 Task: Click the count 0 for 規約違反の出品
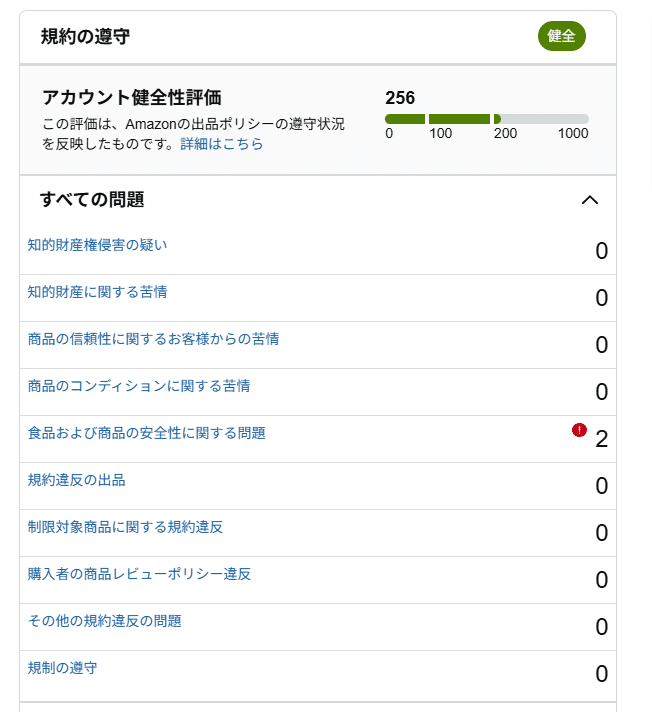pos(602,486)
